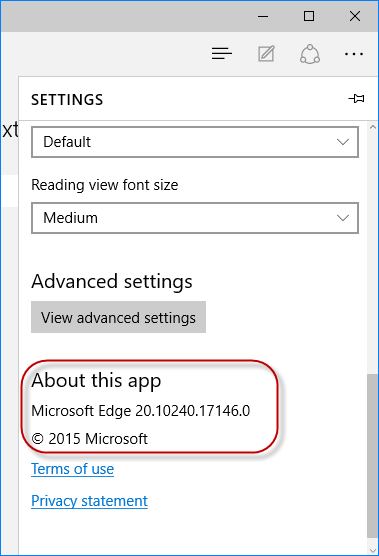The height and width of the screenshot is (556, 379).
Task: Pin the Settings pane with the pin icon
Action: coord(356,99)
